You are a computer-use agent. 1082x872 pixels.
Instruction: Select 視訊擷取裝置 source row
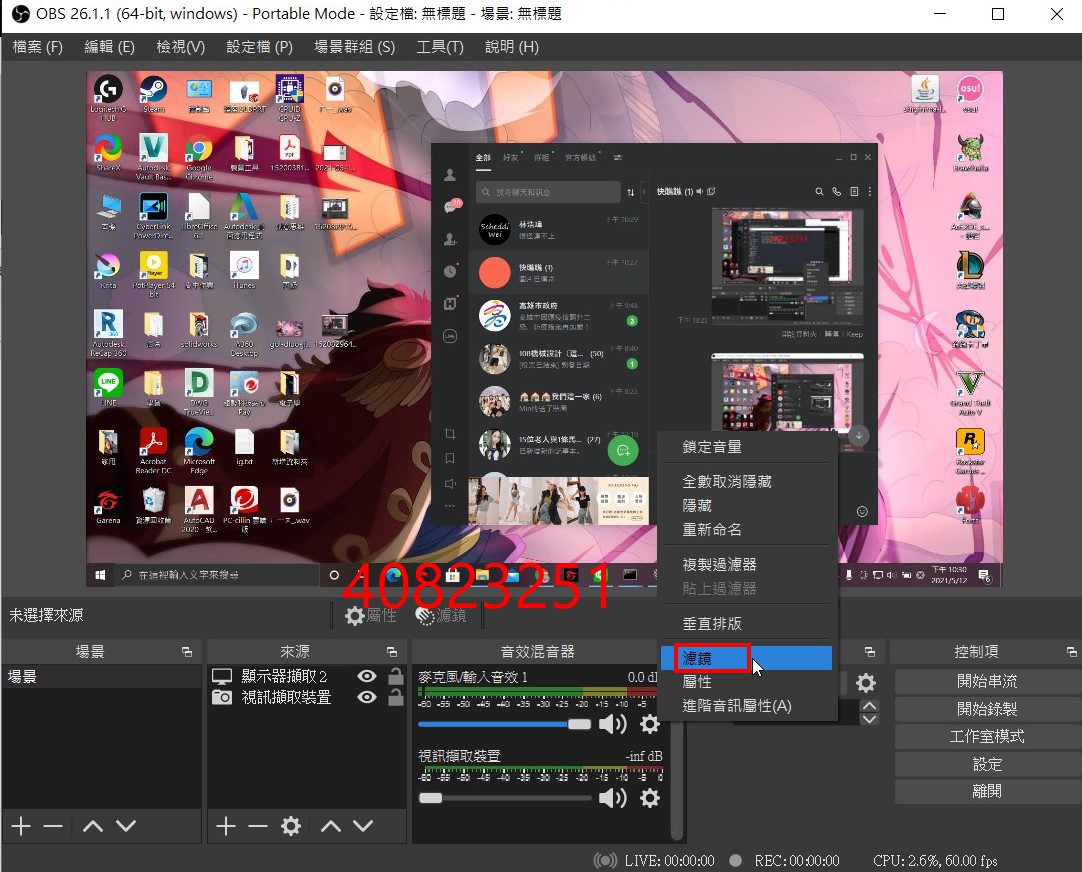306,697
